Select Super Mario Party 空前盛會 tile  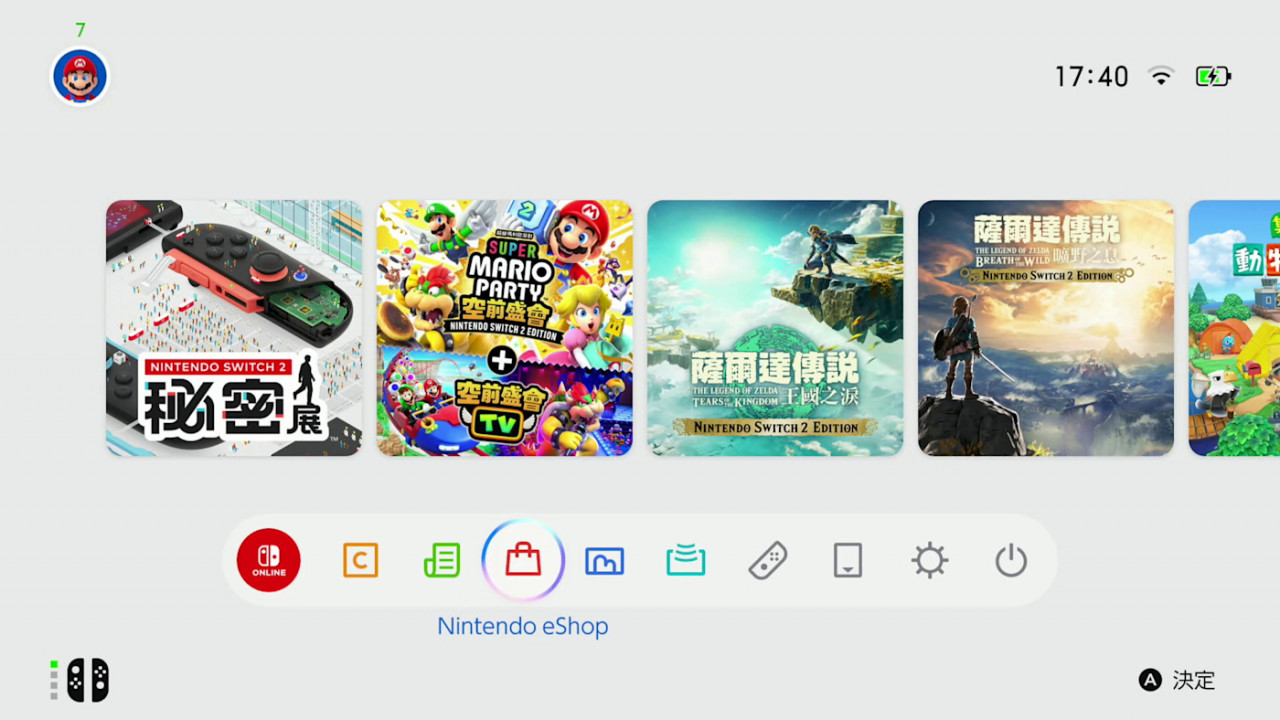click(x=505, y=328)
